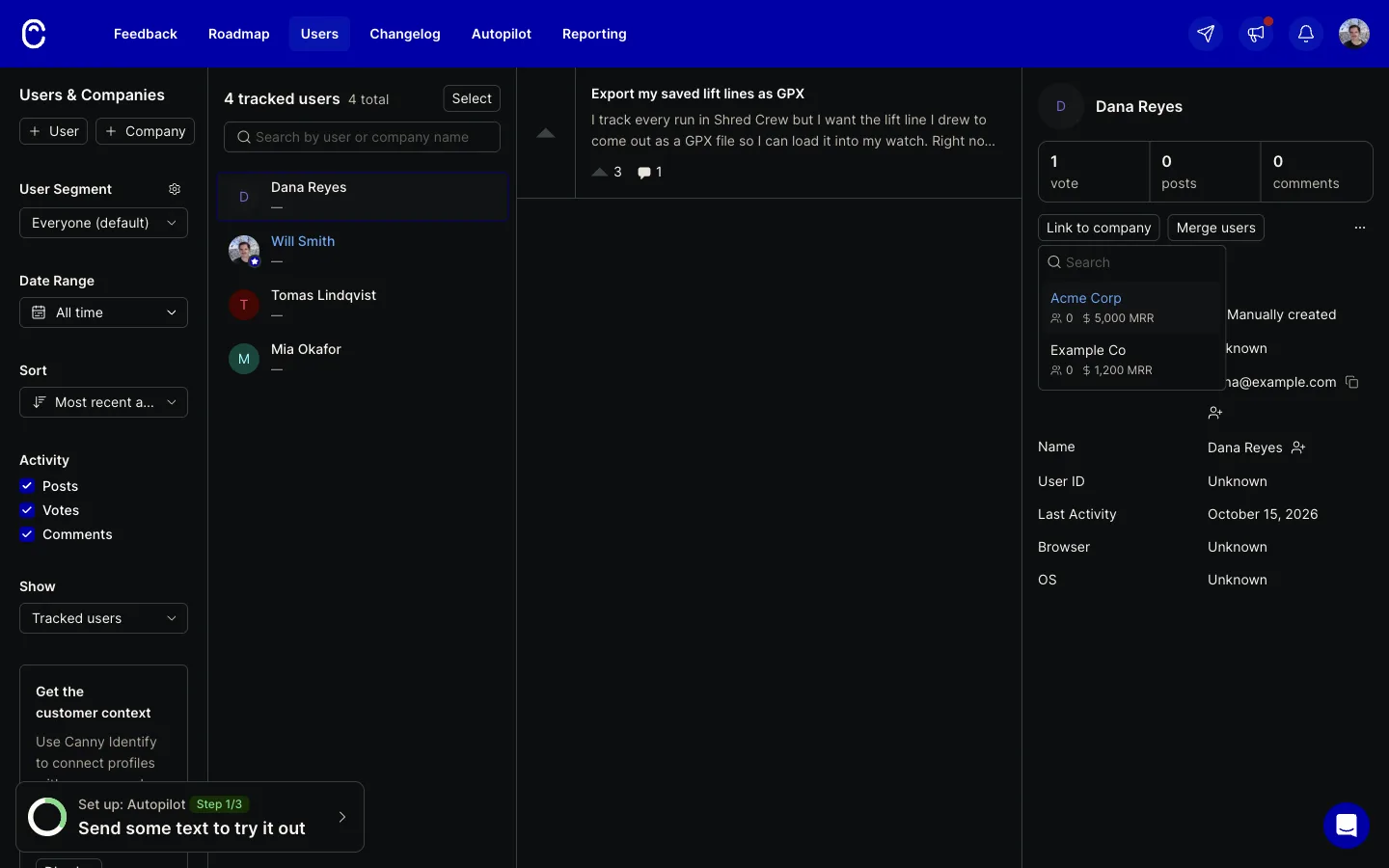Open the Intercom chat launcher
Viewport: 1389px width, 868px height.
tap(1347, 826)
